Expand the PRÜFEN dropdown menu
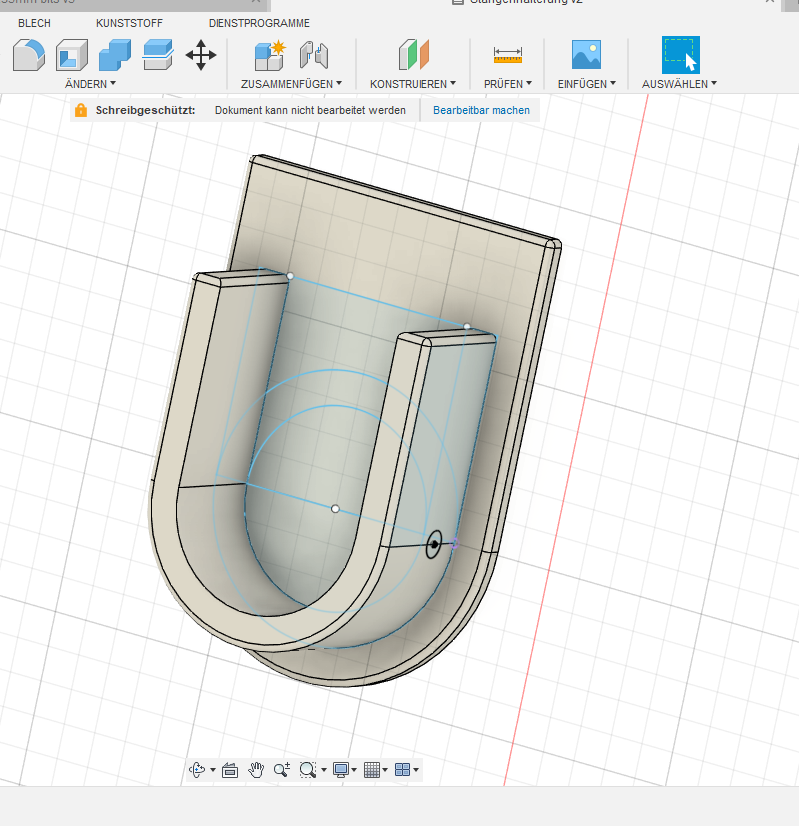 (x=508, y=84)
